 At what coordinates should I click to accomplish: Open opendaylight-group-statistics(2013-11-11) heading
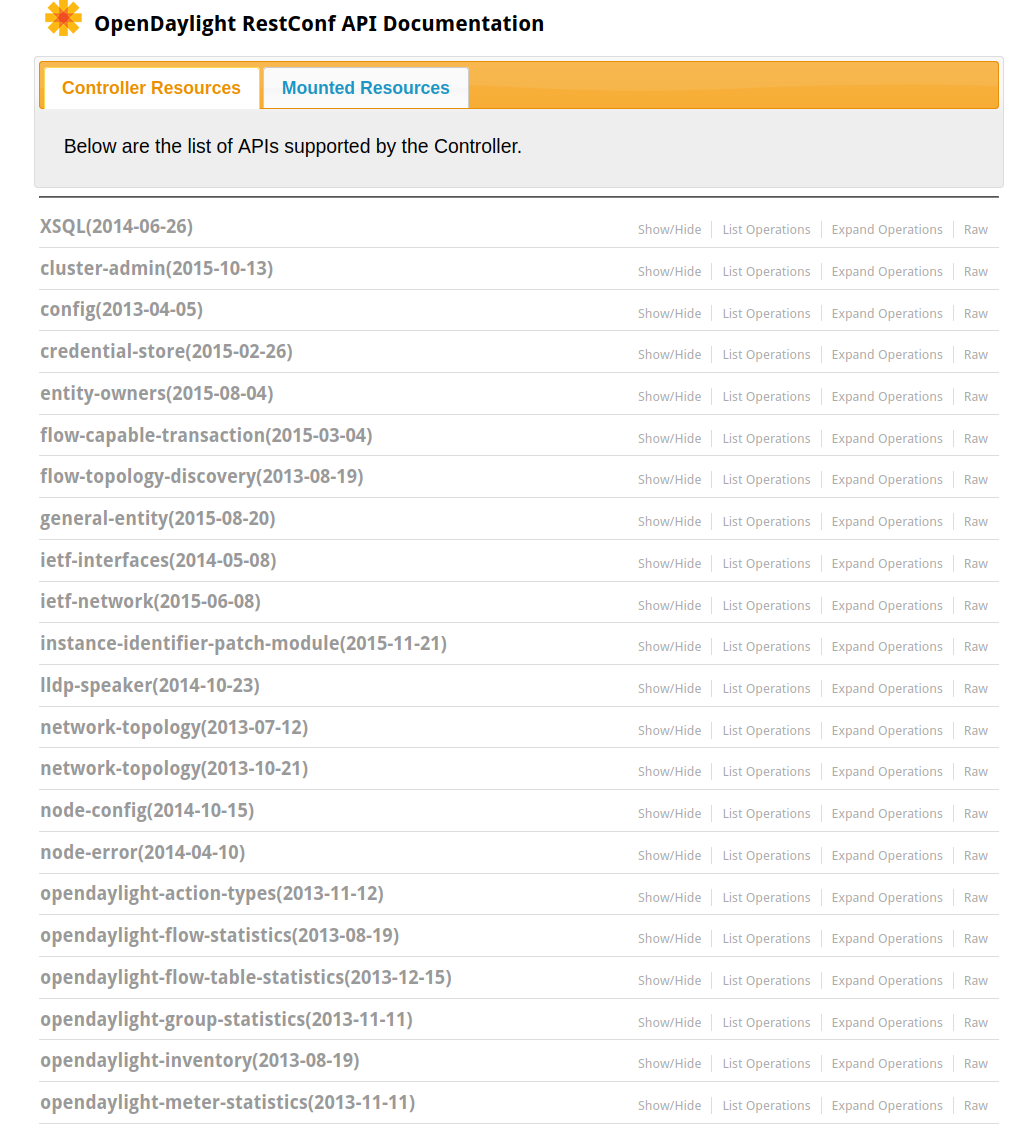pyautogui.click(x=227, y=1020)
